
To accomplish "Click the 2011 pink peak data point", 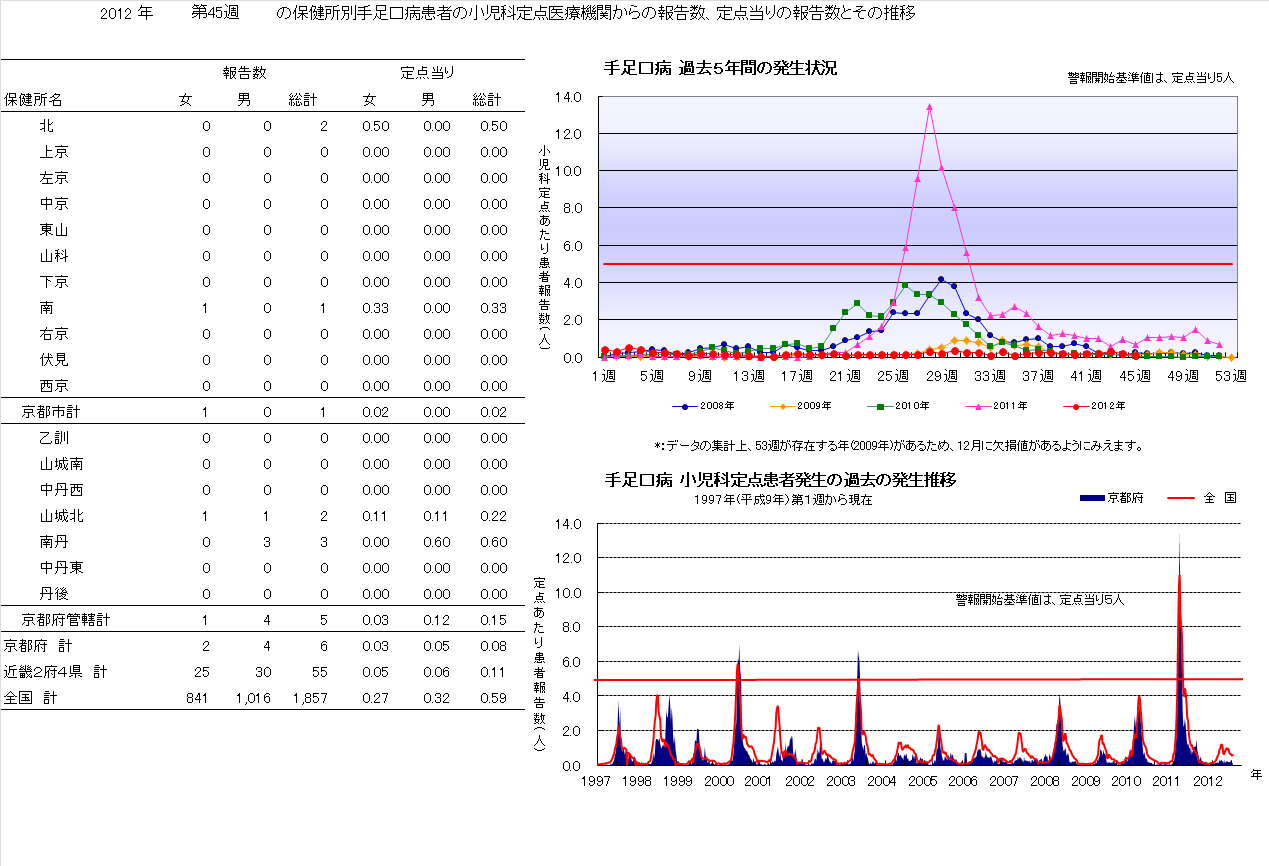I will (929, 107).
